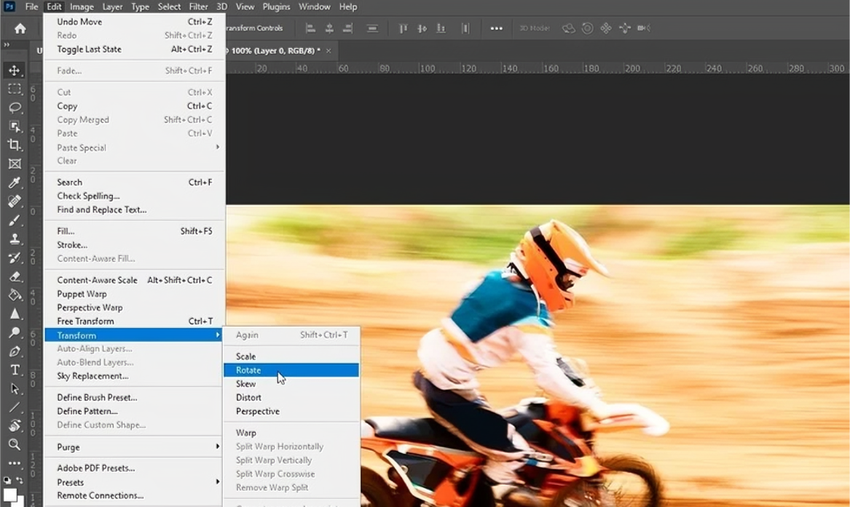Choose Skew in the Transform submenu
This screenshot has height=507, width=850.
point(291,383)
